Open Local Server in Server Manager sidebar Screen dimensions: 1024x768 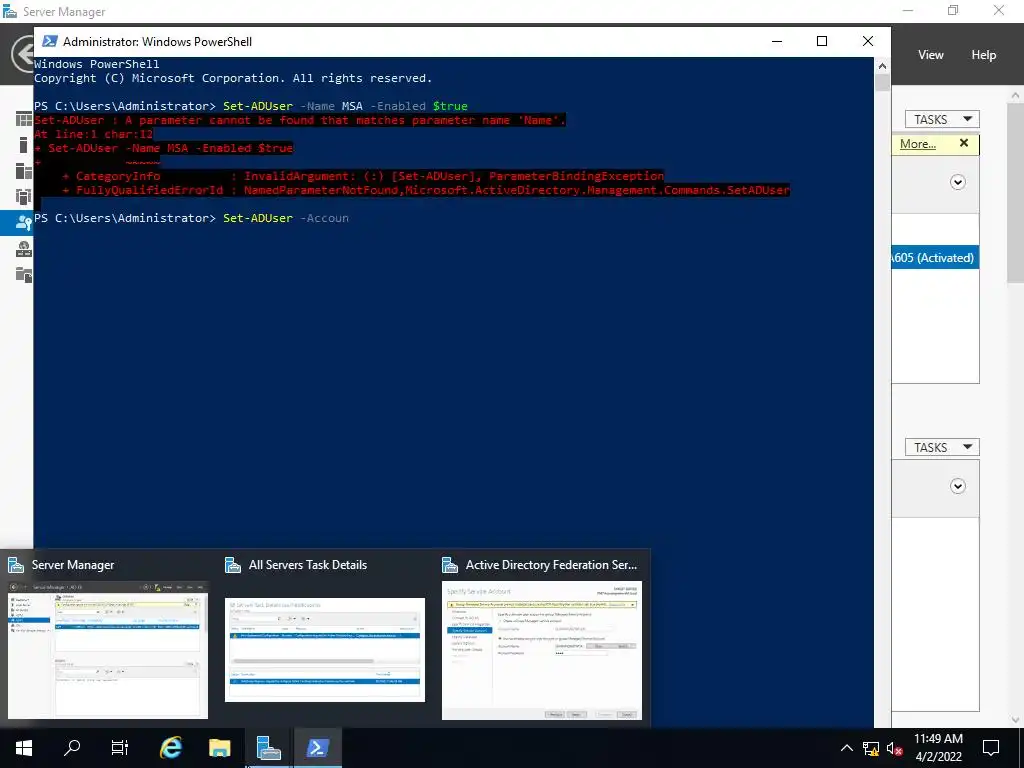tap(24, 145)
